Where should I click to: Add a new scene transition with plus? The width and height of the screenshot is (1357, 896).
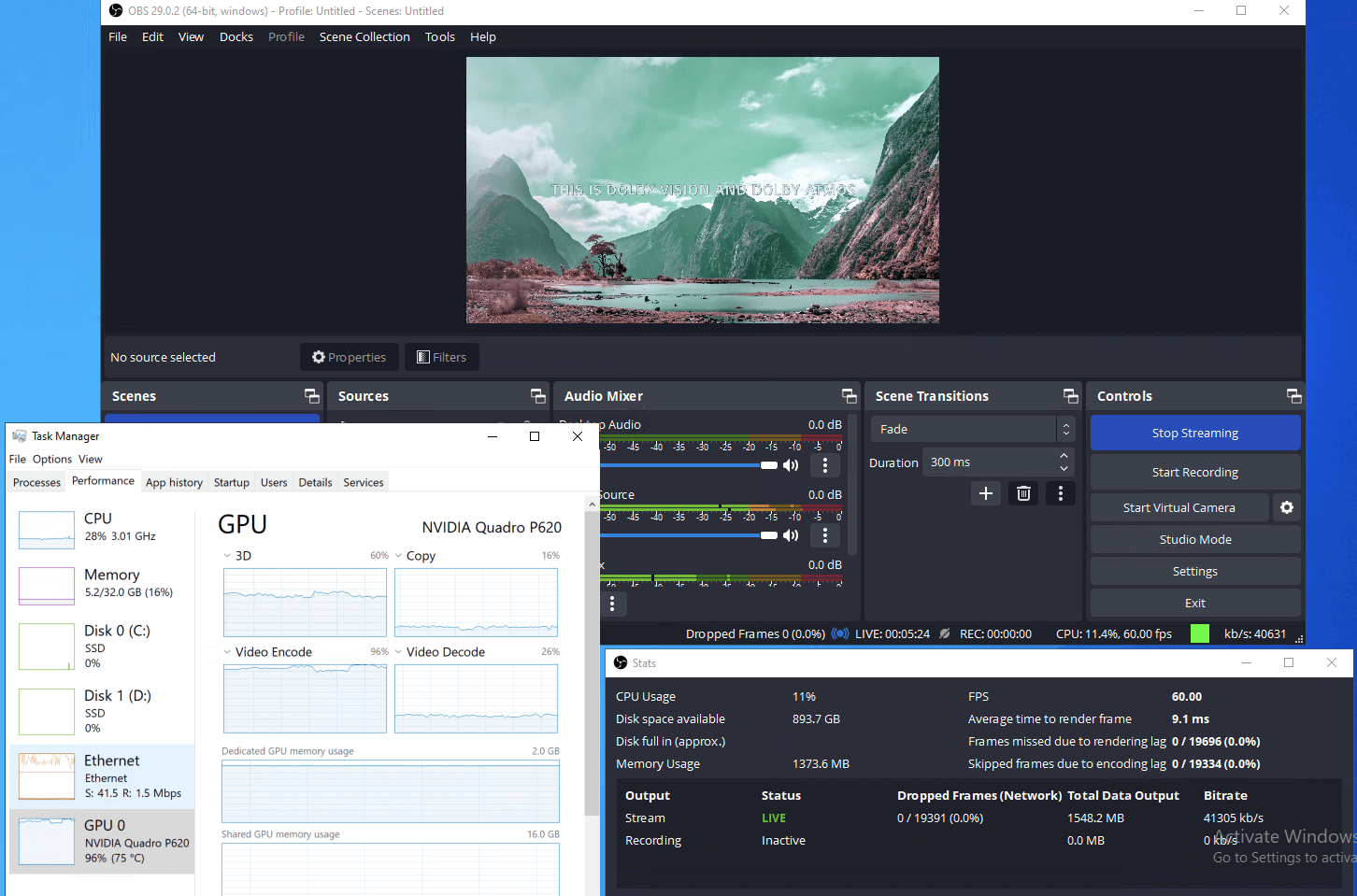[x=985, y=493]
